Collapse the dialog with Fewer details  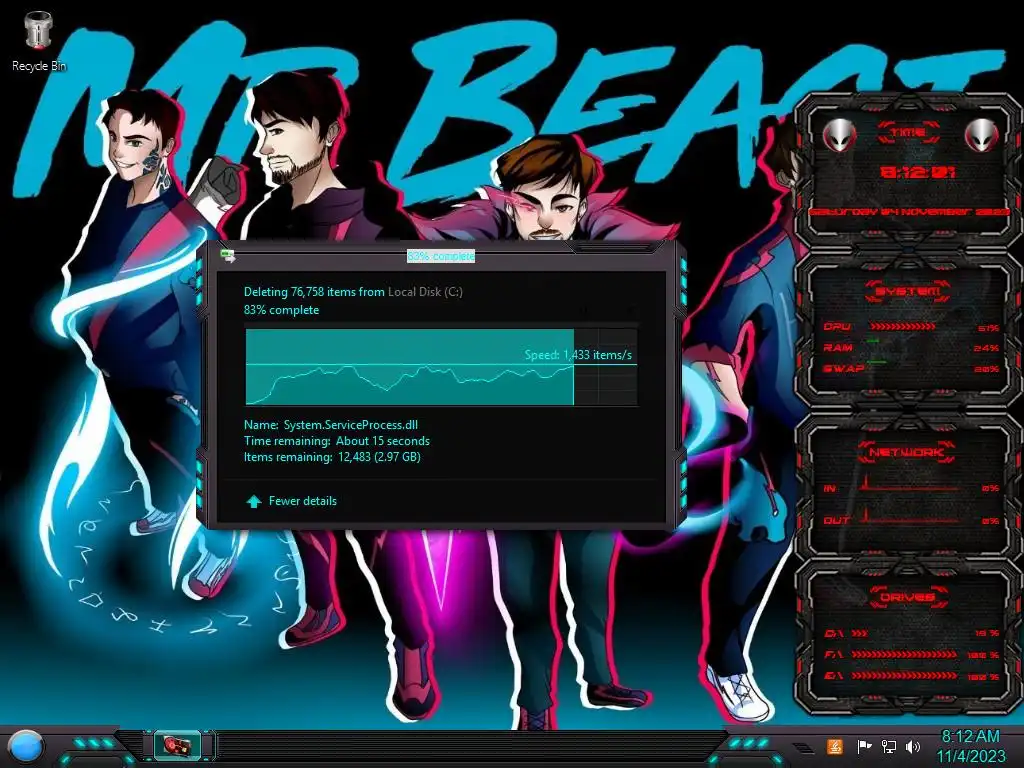click(291, 501)
